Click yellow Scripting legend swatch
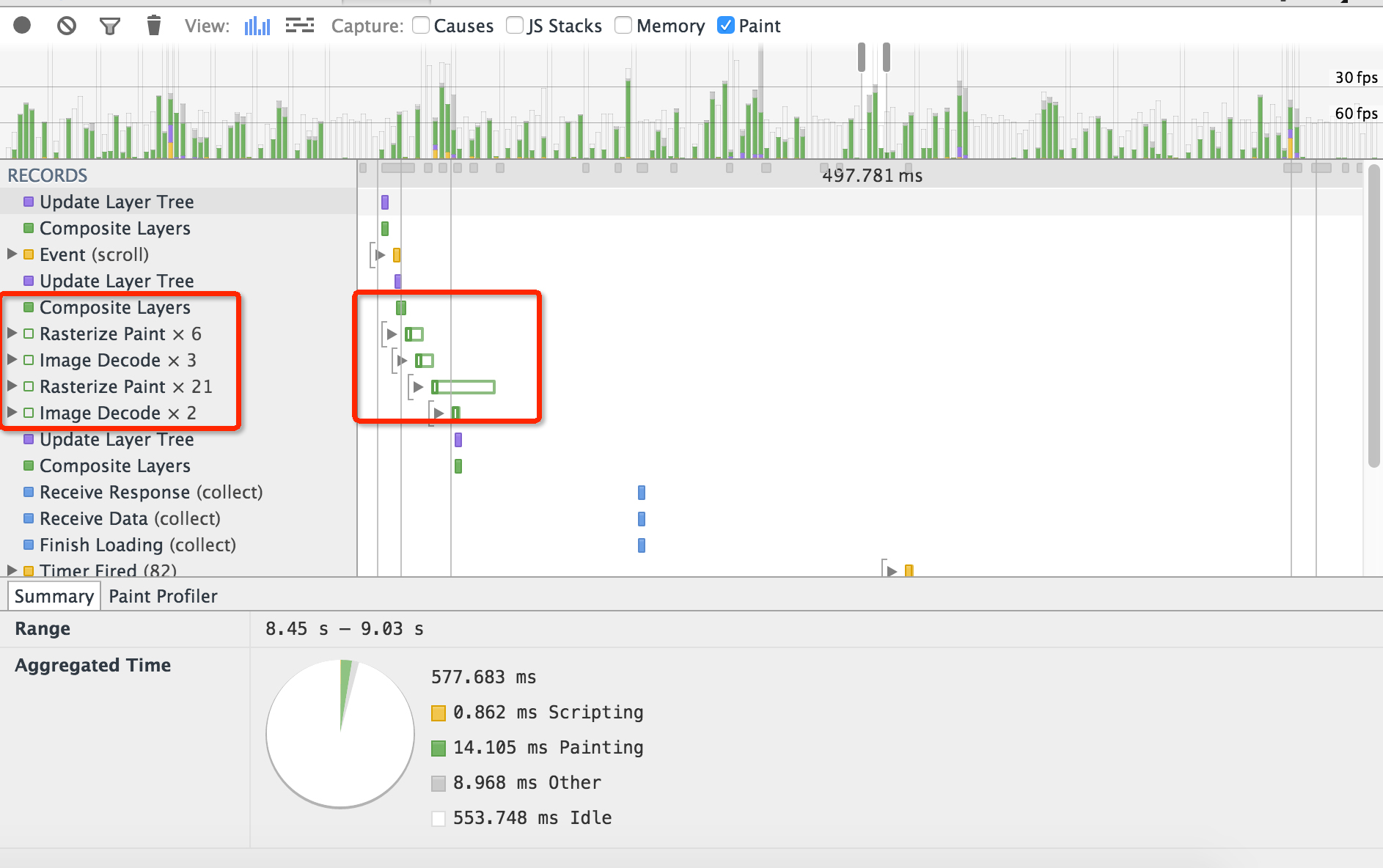The width and height of the screenshot is (1383, 868). coord(439,713)
